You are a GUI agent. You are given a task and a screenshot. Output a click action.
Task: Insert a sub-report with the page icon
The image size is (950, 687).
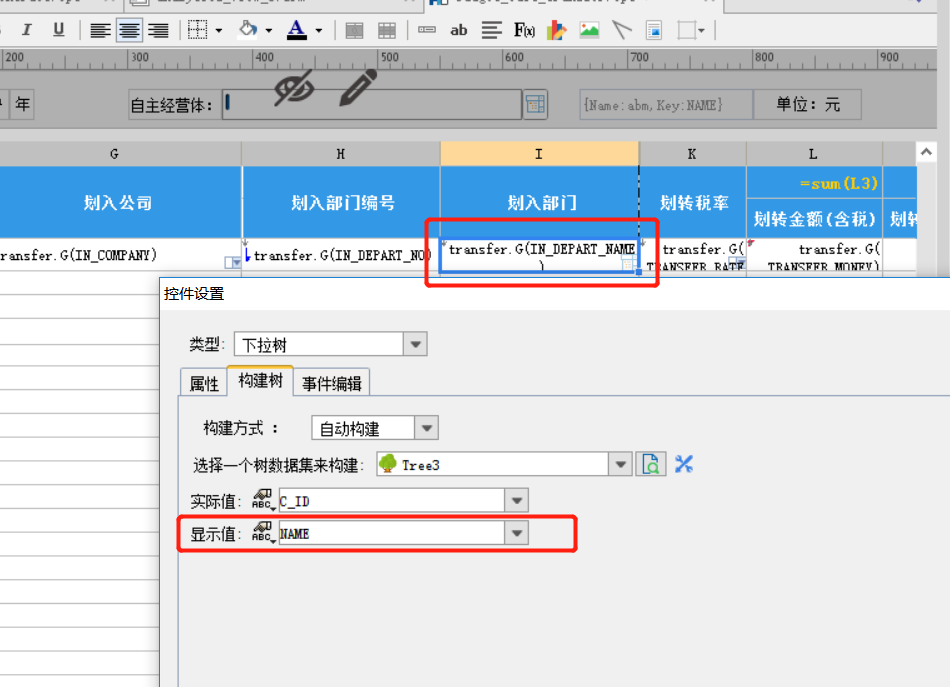coord(654,30)
